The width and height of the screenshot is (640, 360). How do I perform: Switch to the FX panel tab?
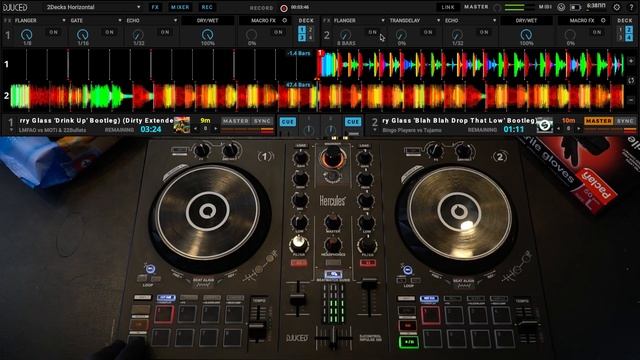coord(155,7)
